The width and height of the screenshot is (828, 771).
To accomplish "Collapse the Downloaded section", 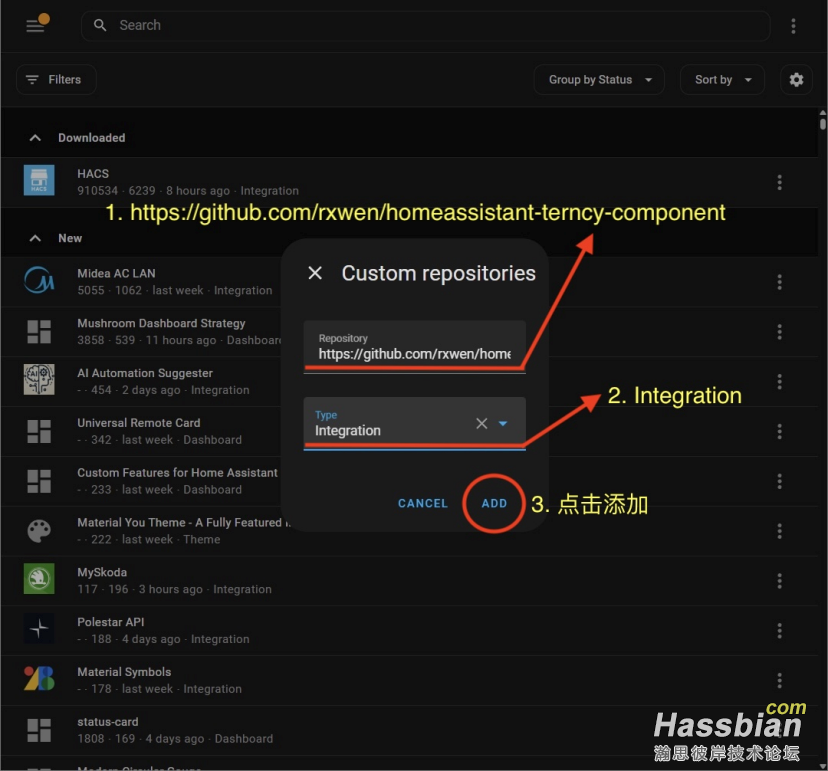I will coord(35,138).
